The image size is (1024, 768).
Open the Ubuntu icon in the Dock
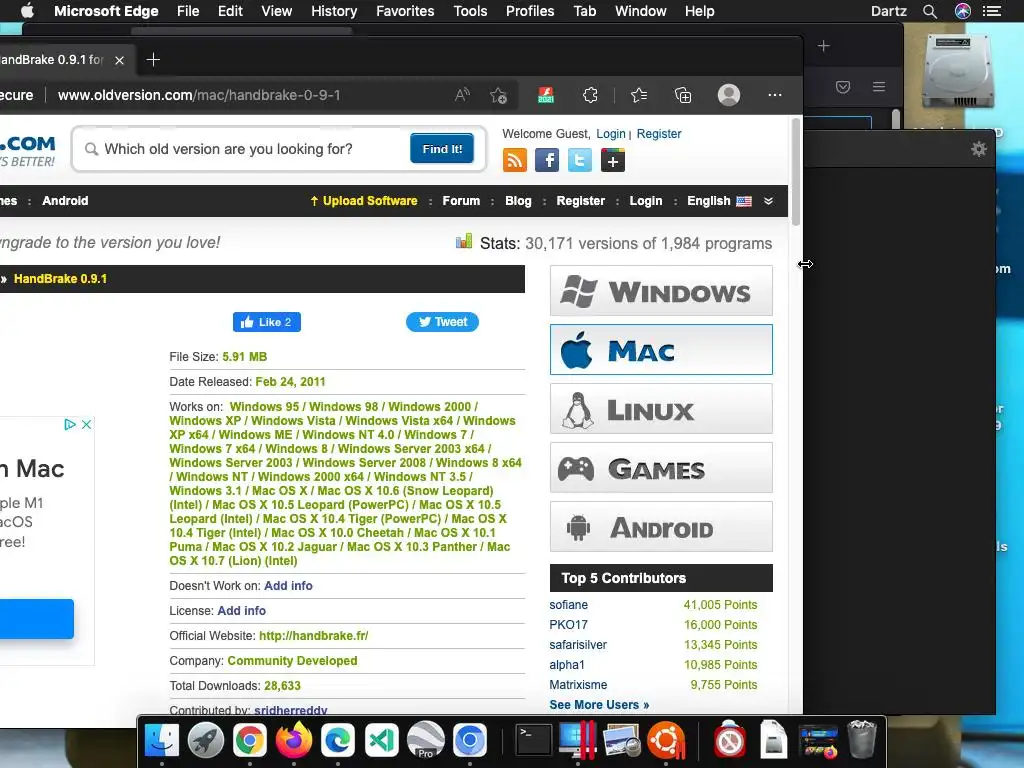point(666,741)
